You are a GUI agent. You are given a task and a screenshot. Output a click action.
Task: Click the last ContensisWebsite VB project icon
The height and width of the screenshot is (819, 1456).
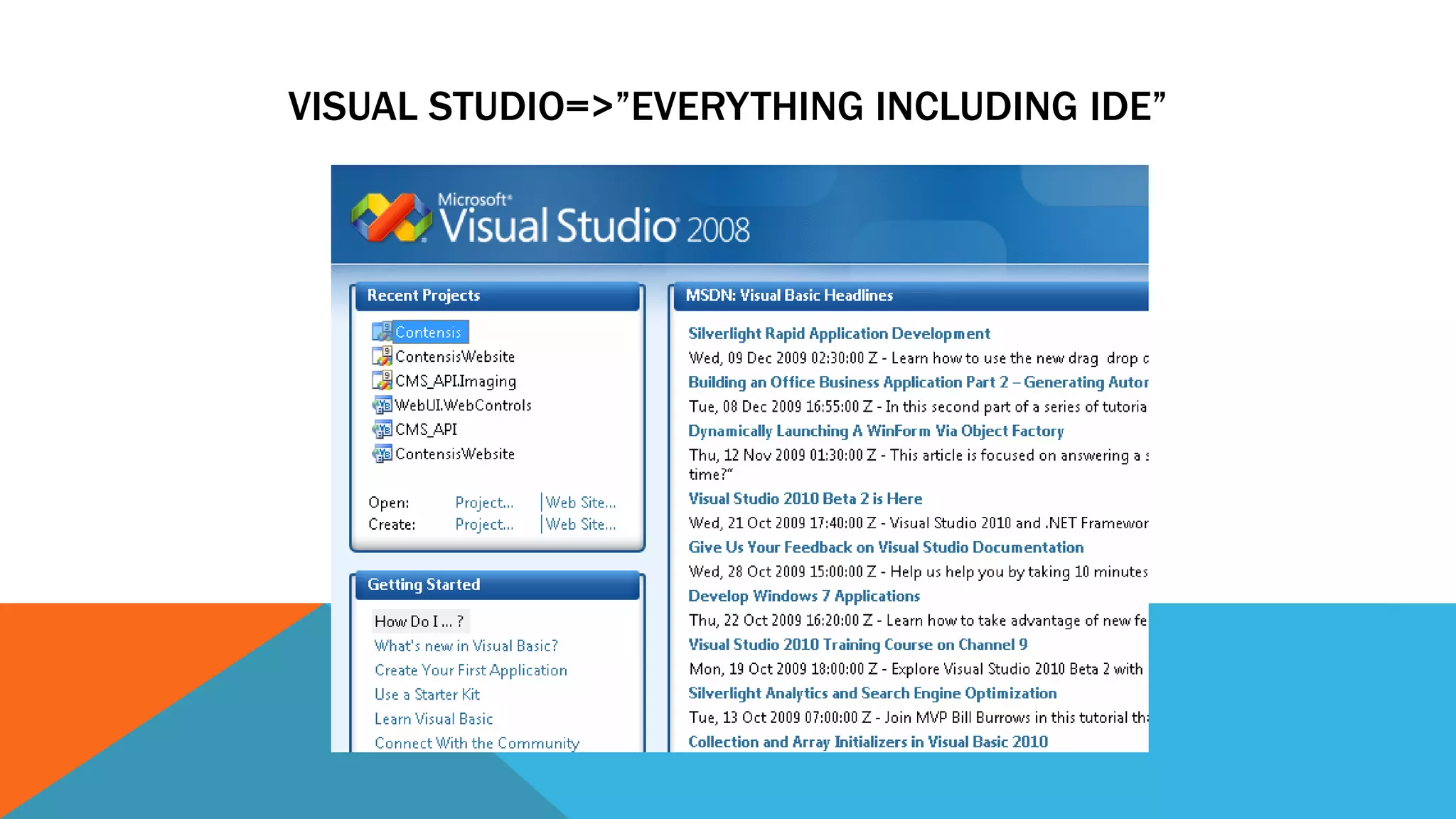click(x=382, y=454)
